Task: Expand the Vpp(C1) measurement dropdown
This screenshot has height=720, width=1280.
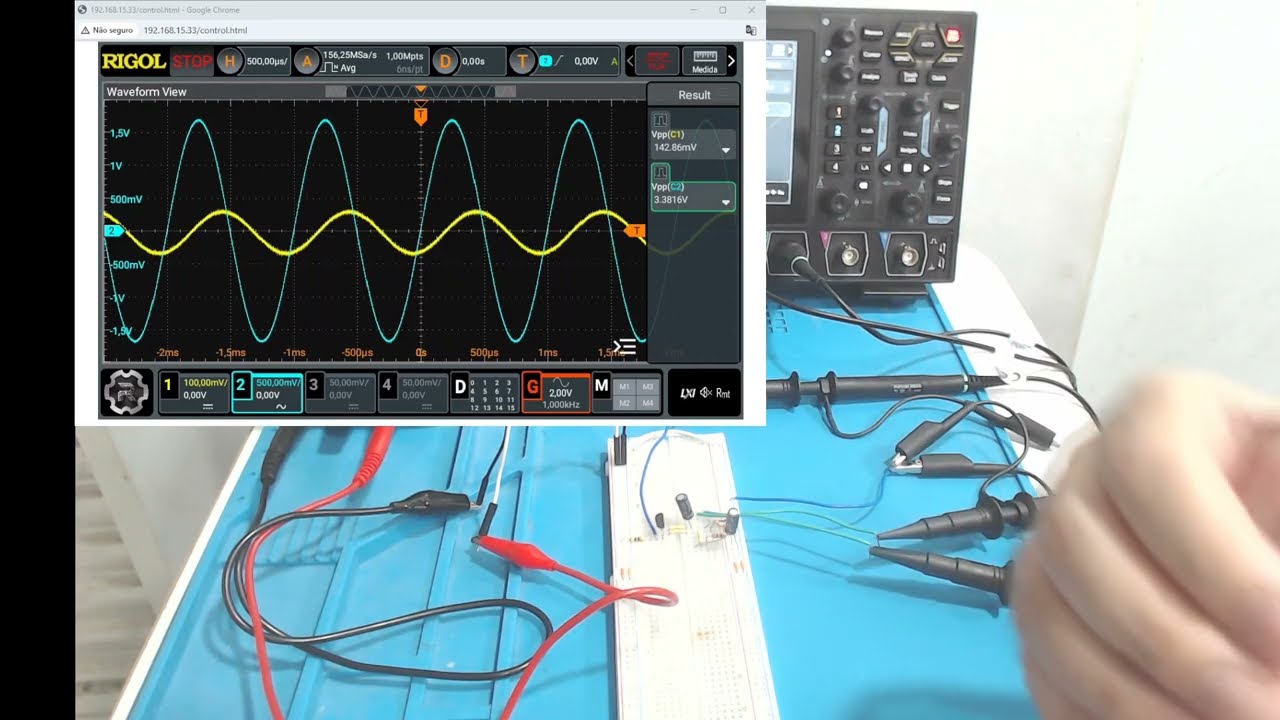Action: pyautogui.click(x=726, y=150)
